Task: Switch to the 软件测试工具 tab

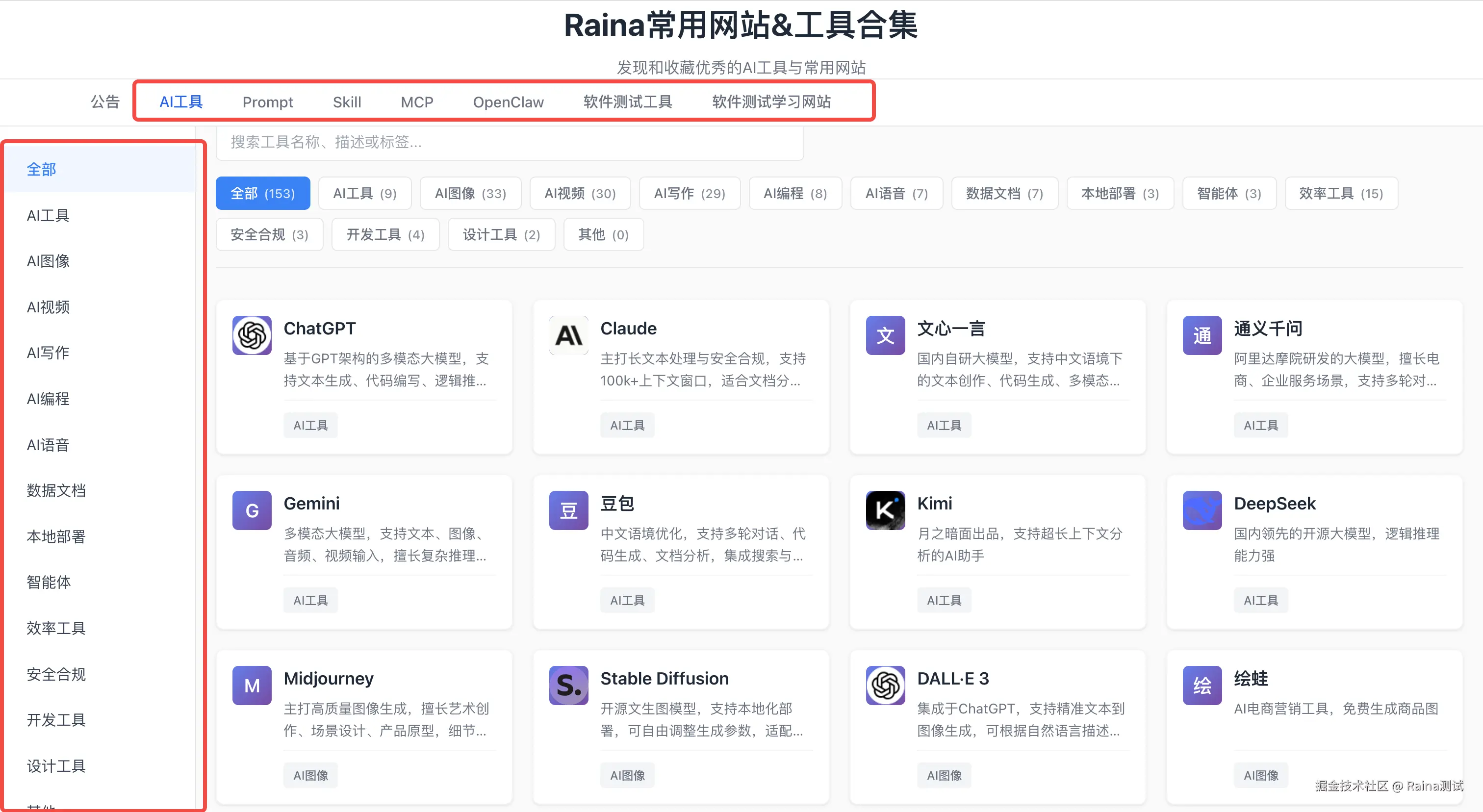Action: click(x=627, y=102)
